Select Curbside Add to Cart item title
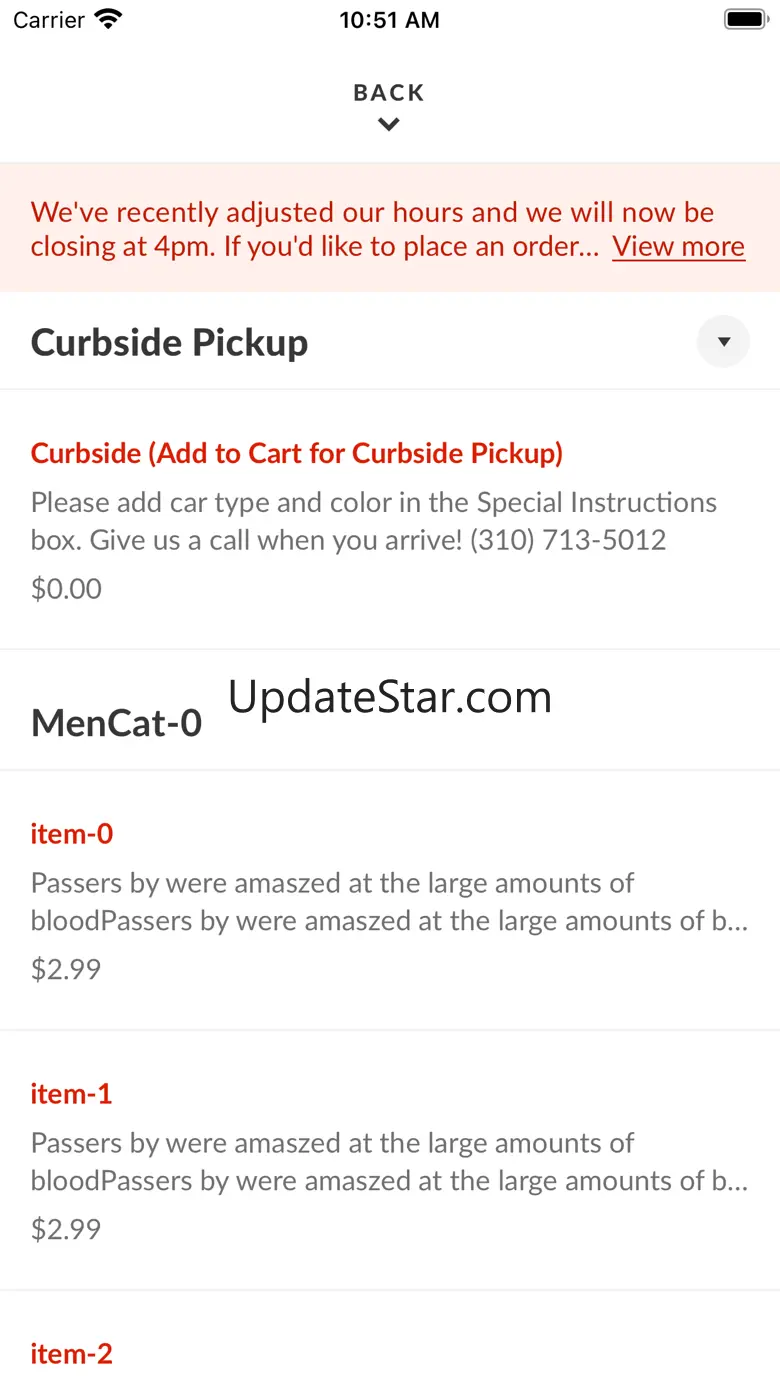Viewport: 780px width, 1387px height. 297,453
